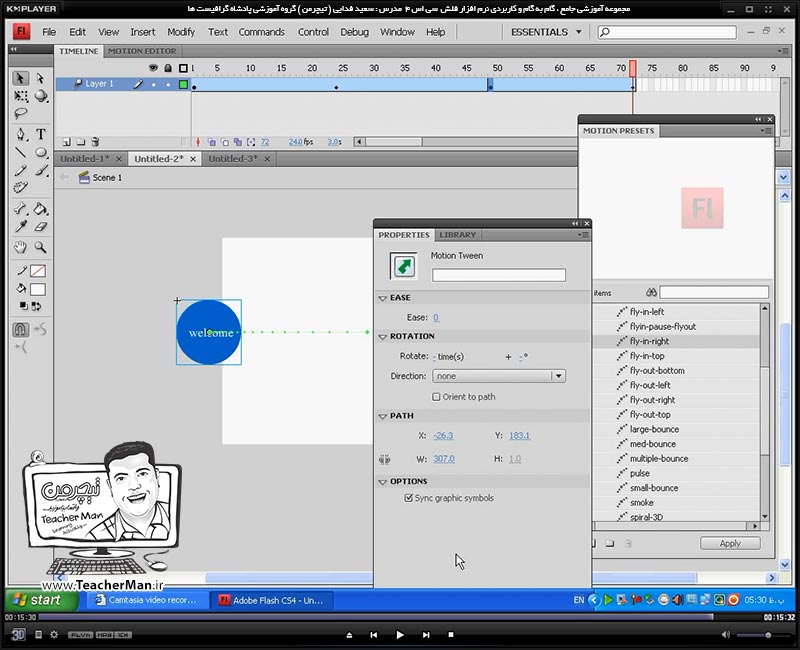The height and width of the screenshot is (650, 800).
Task: Select the Hand tool
Action: (x=20, y=247)
